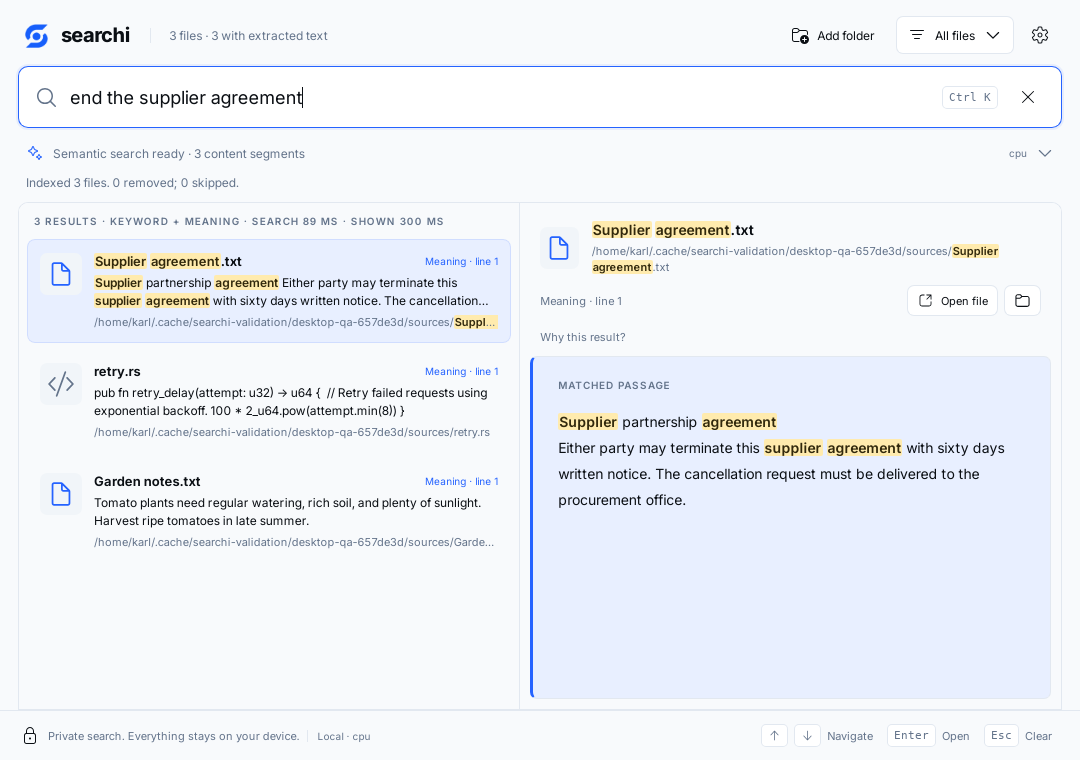This screenshot has height=760, width=1080.
Task: Click the Garden notes.txt file path
Action: tap(294, 542)
